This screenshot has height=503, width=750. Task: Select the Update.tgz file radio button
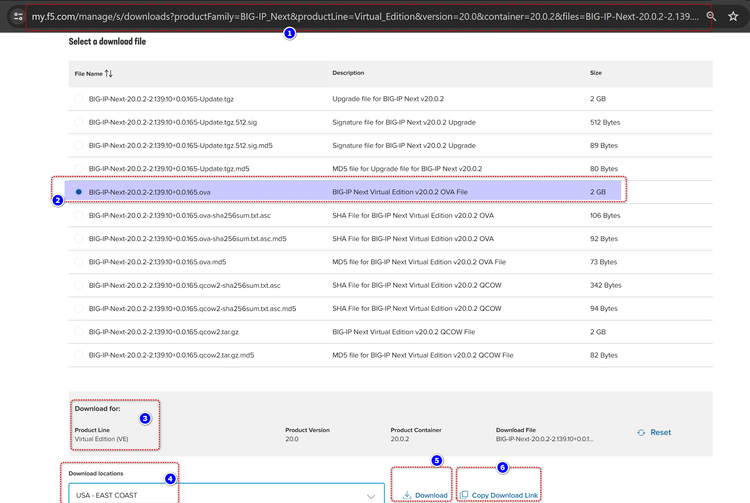79,99
